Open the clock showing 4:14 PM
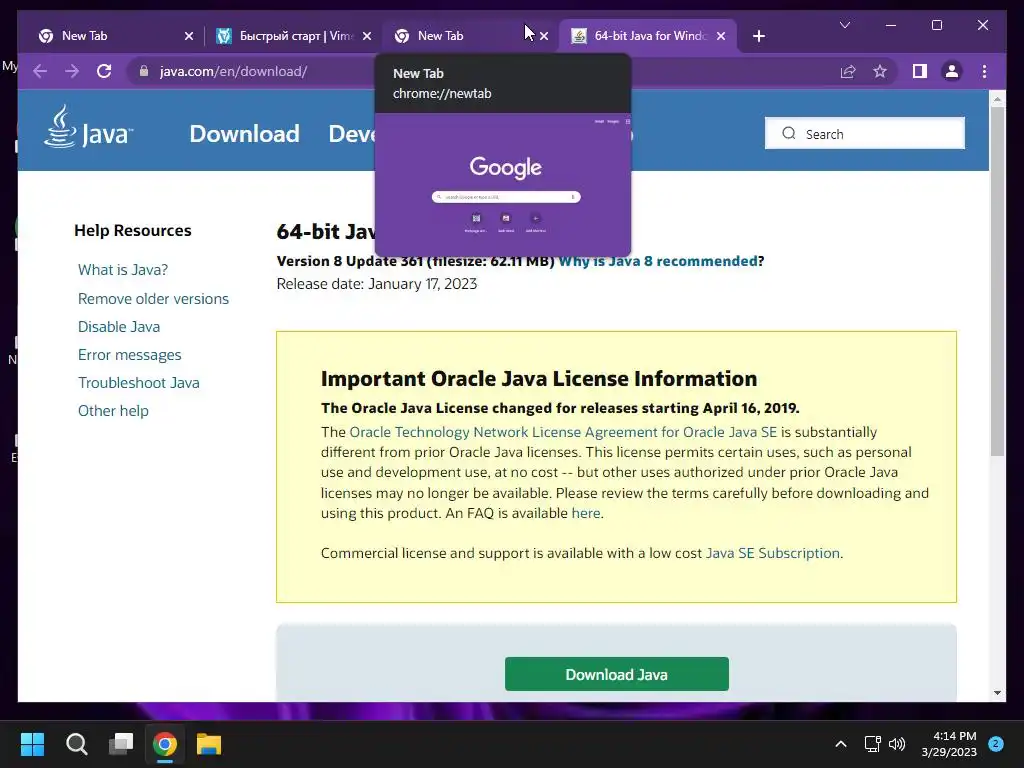The height and width of the screenshot is (768, 1024). (x=949, y=744)
